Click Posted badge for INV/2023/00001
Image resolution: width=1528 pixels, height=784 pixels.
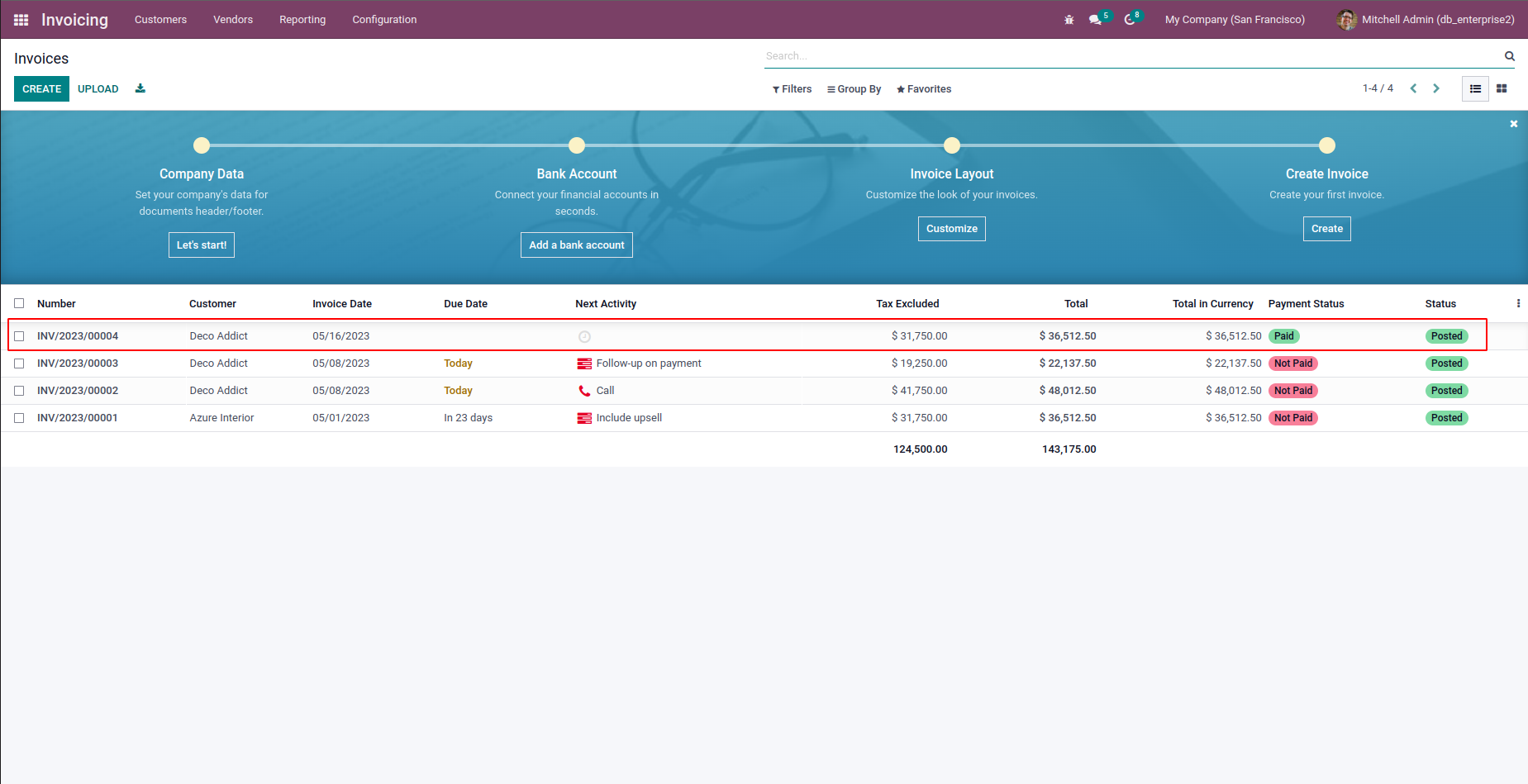point(1447,418)
